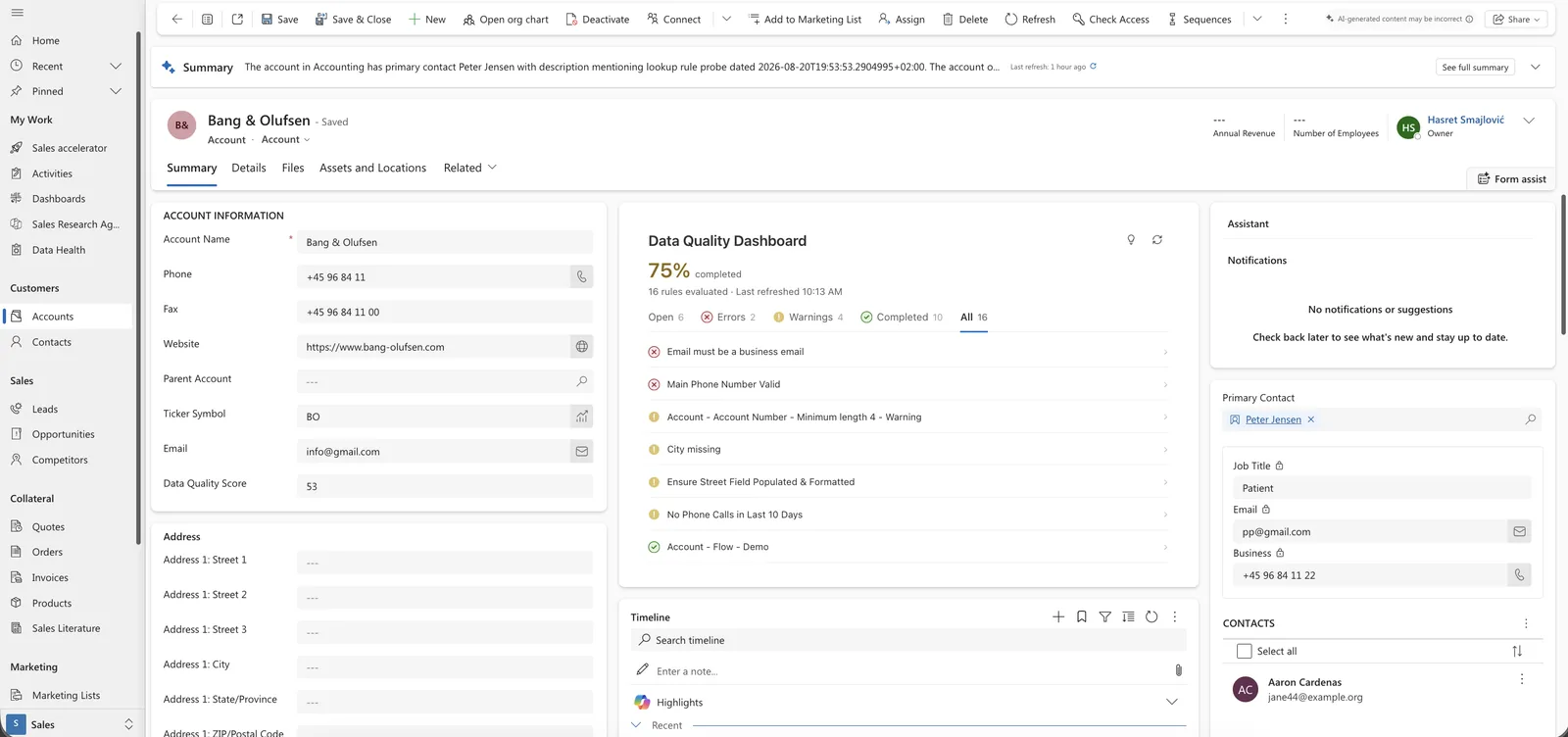
Task: Open the hamburger navigation menu
Action: (x=17, y=13)
